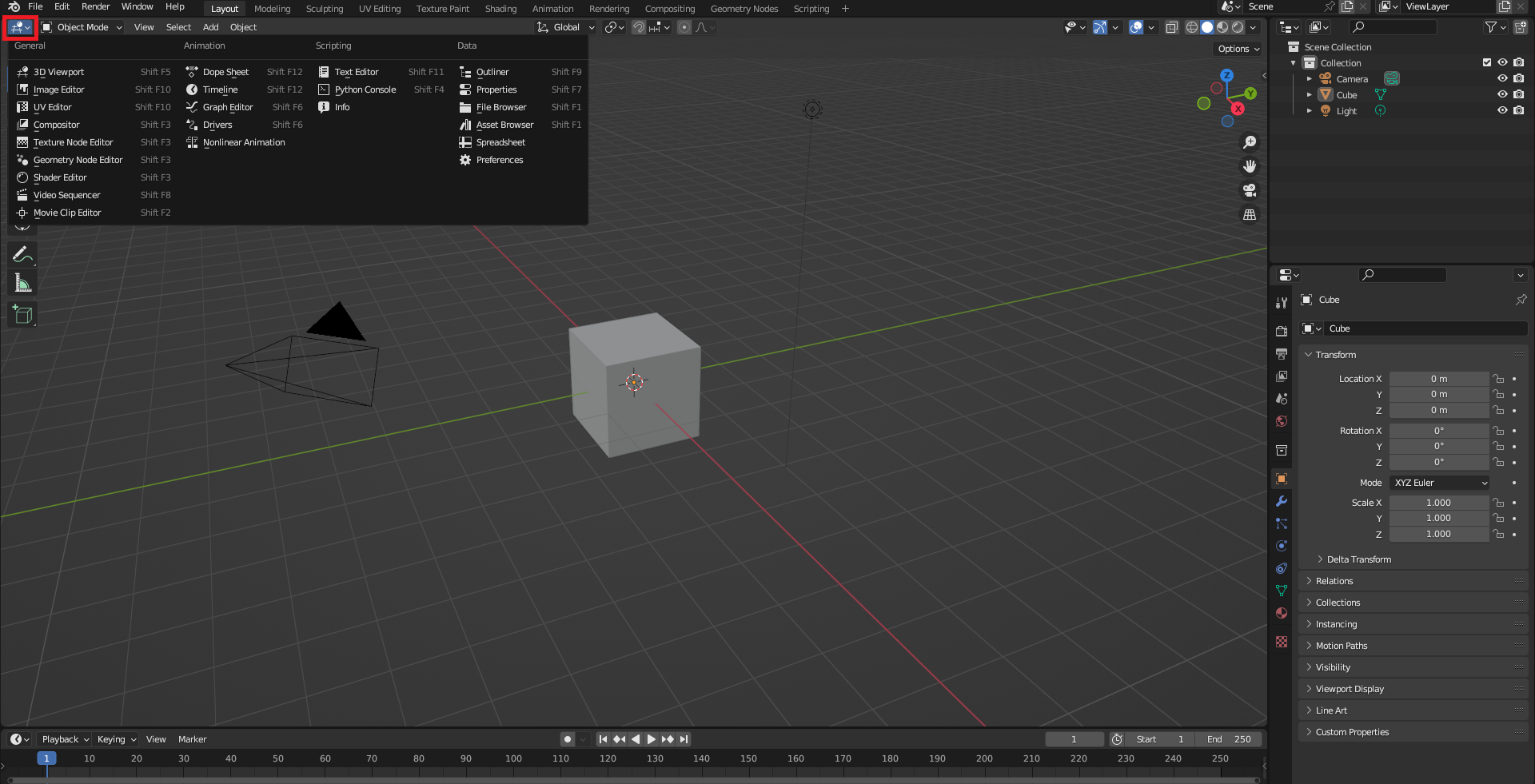The image size is (1535, 784).
Task: Pin the Scene using the pin icon
Action: 1330,6
